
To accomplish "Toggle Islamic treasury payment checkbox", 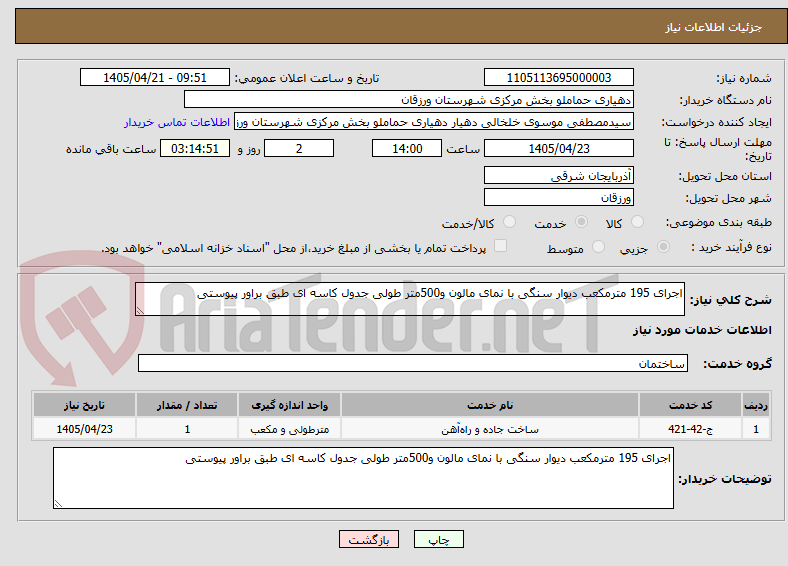I will pos(500,246).
